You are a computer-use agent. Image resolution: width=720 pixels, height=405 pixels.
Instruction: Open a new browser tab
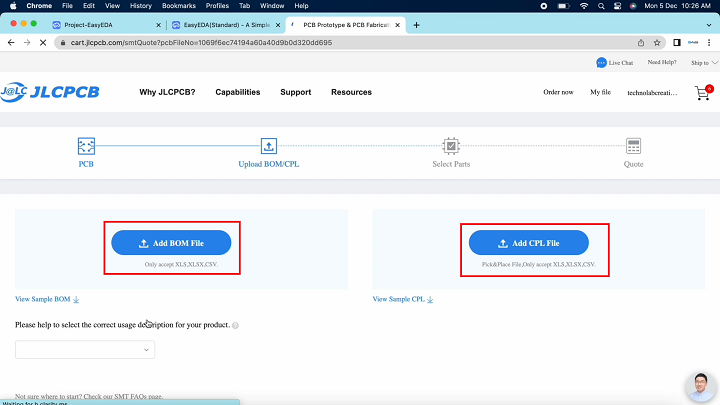(x=416, y=25)
